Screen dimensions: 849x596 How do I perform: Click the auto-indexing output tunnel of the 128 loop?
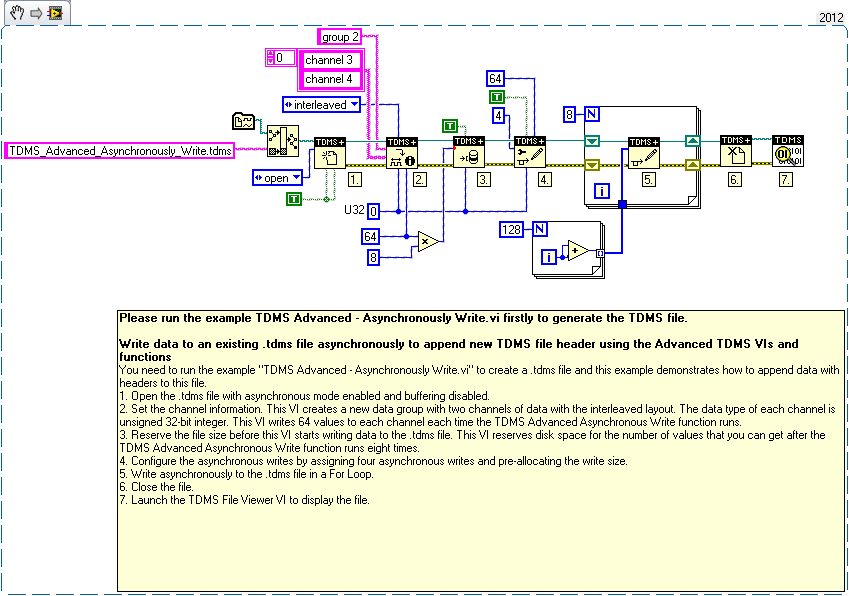click(x=600, y=253)
